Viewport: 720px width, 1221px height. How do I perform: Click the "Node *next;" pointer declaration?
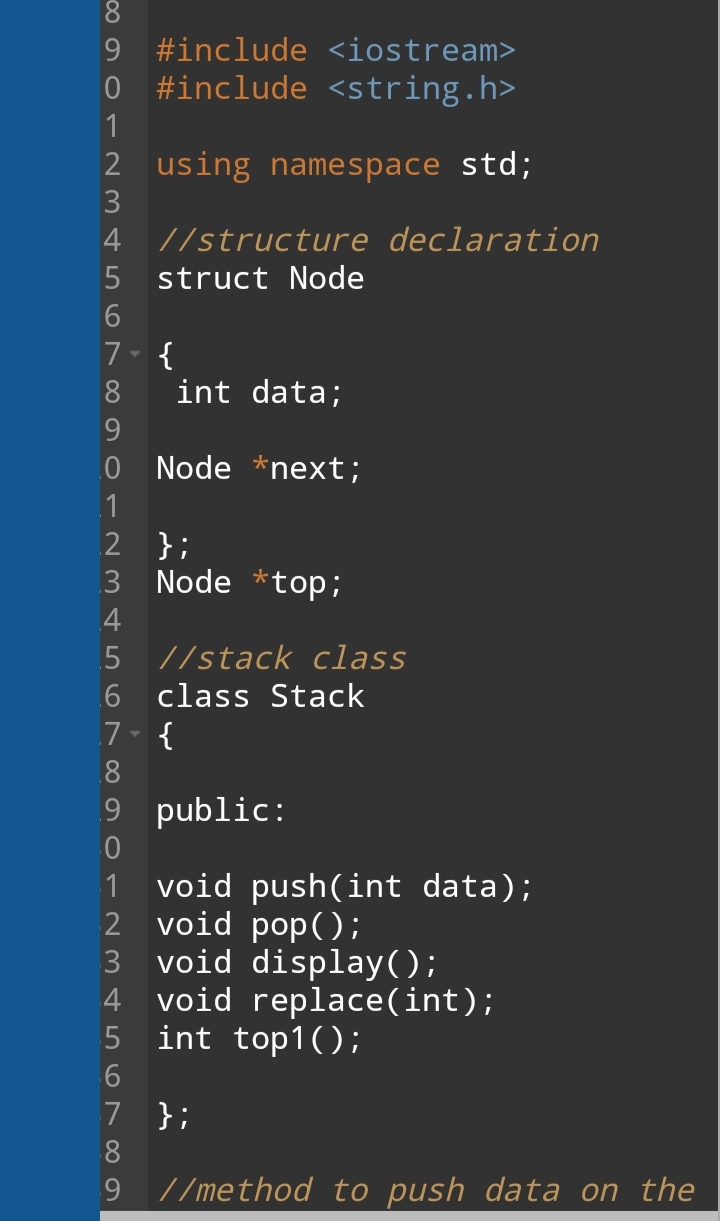pos(260,468)
